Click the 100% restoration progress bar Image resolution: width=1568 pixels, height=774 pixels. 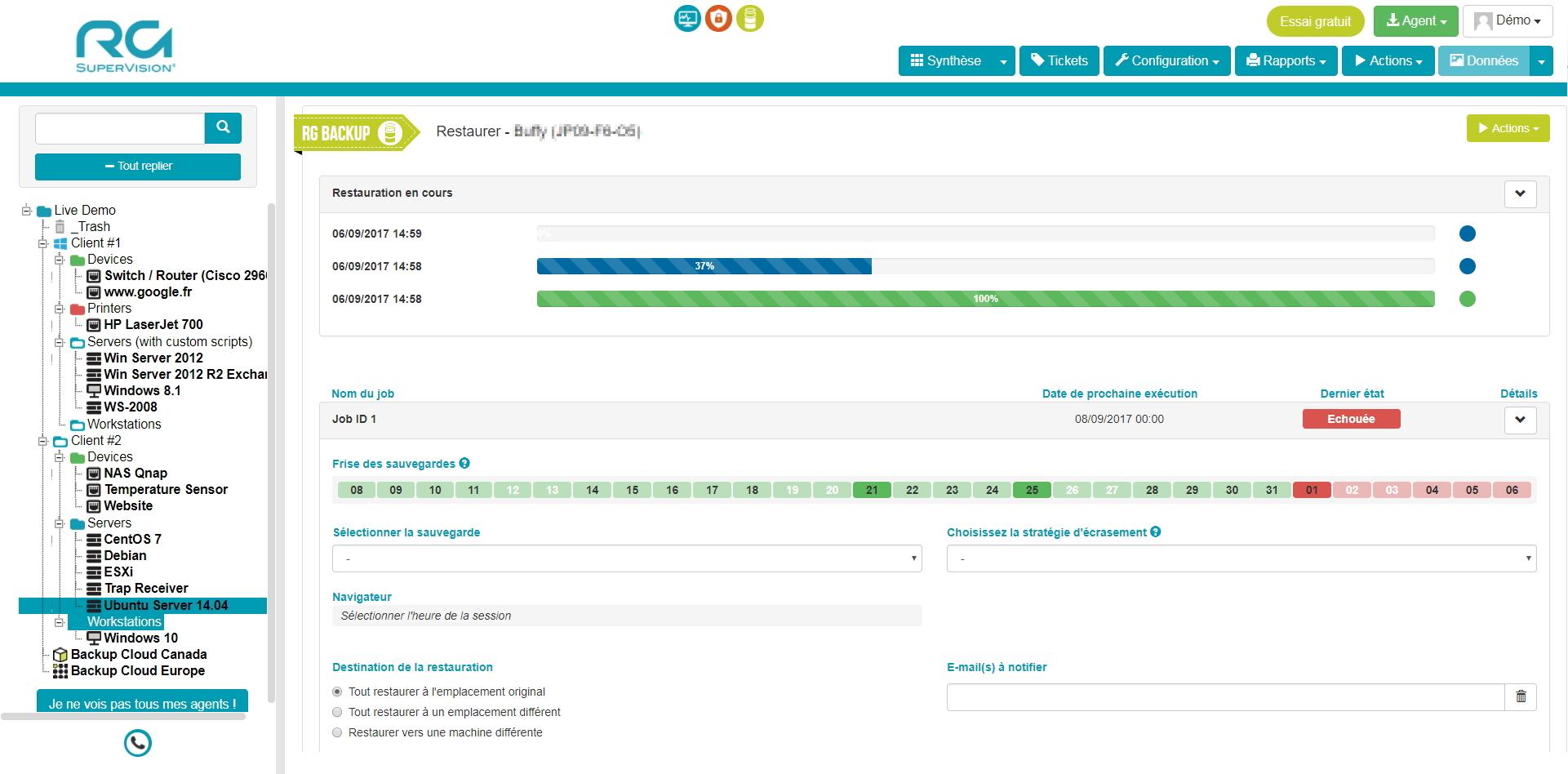985,299
